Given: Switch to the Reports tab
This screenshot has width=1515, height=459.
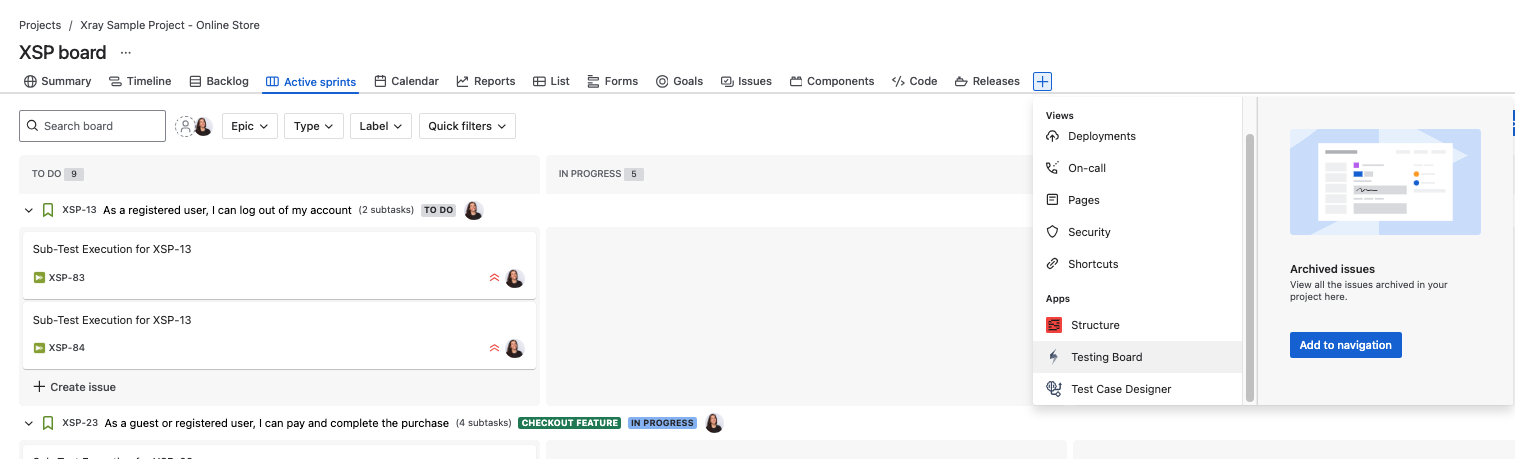Looking at the screenshot, I should tap(486, 81).
